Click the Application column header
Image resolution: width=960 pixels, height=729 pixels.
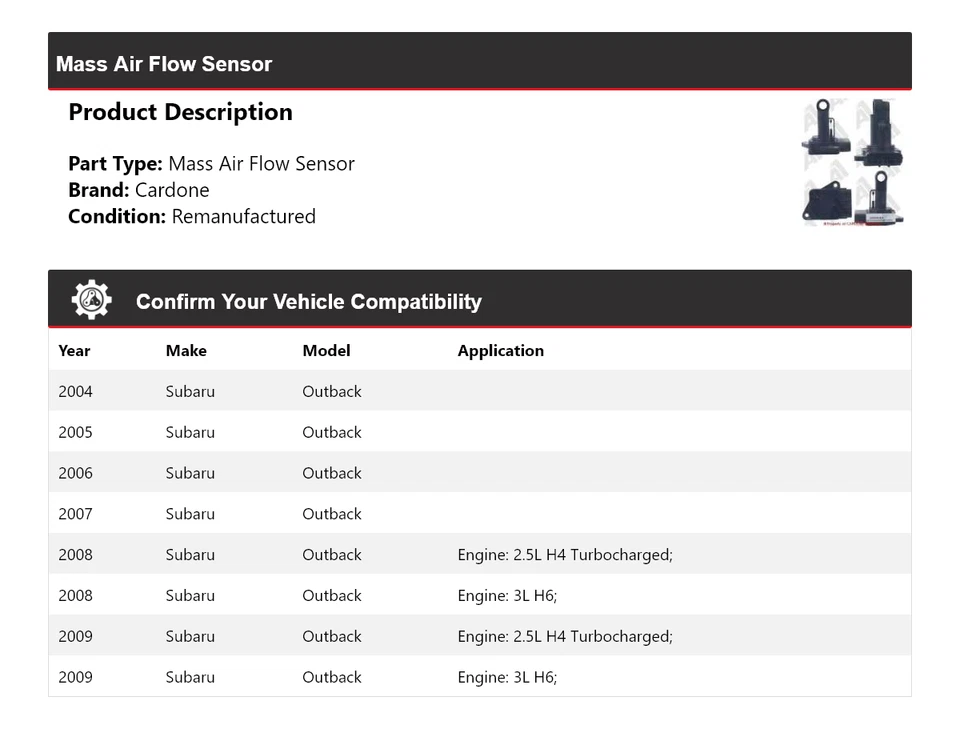tap(500, 351)
